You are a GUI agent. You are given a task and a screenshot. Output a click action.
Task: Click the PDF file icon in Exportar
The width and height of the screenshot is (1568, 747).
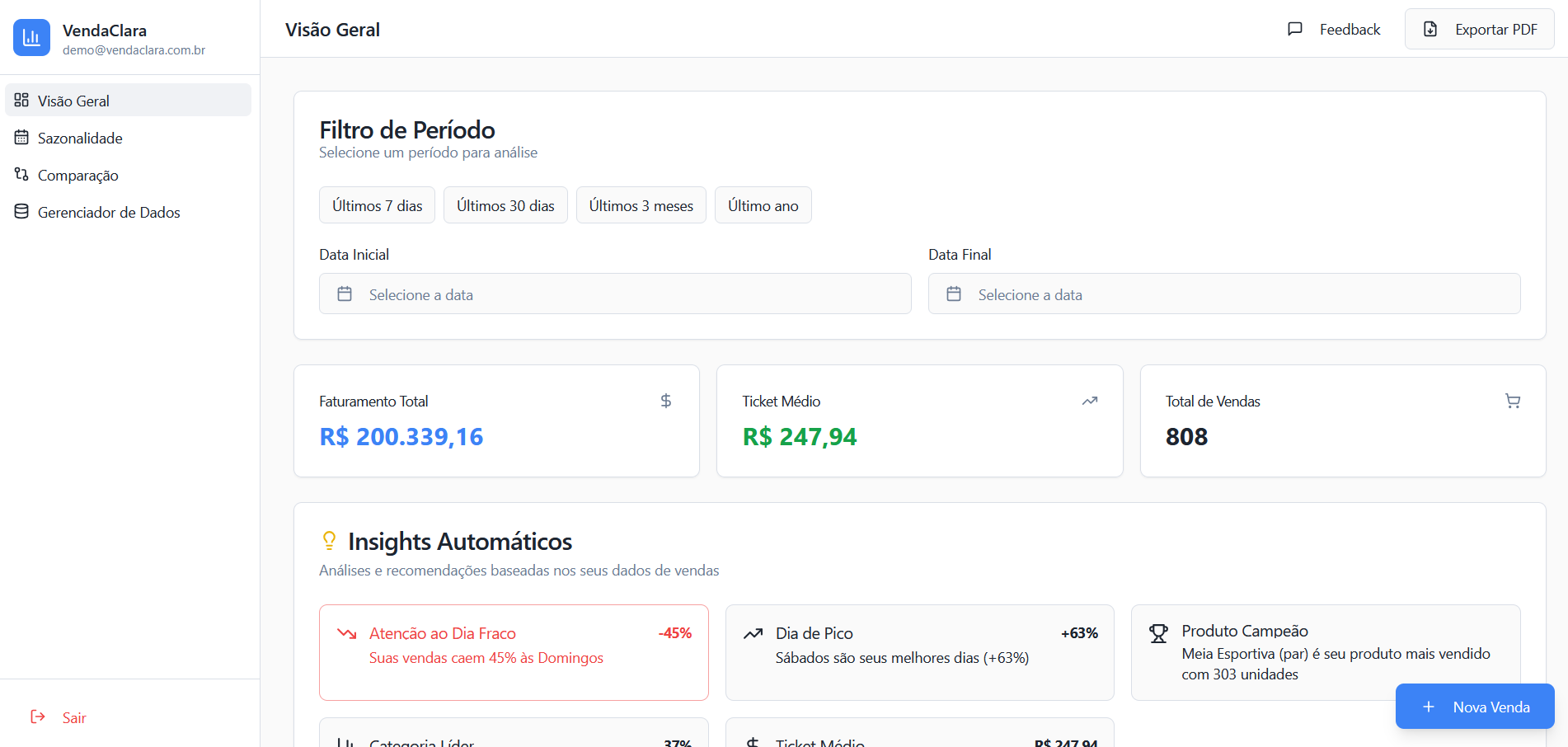[x=1430, y=29]
